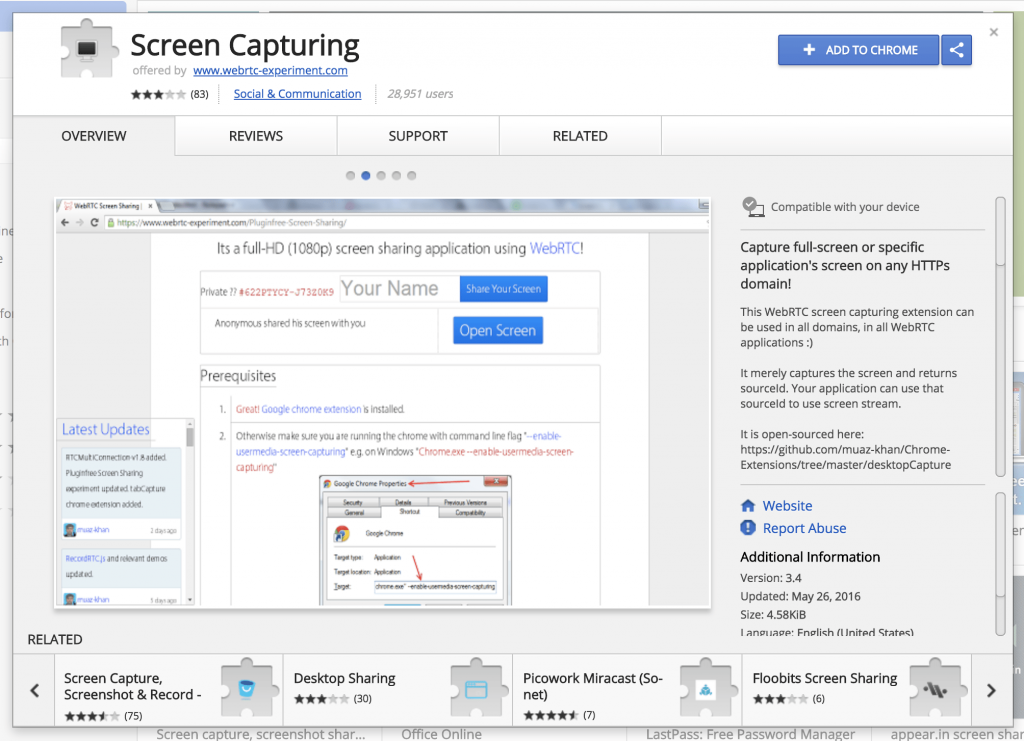Image resolution: width=1024 pixels, height=741 pixels.
Task: Select the fourth screenshot carousel dot
Action: (x=396, y=176)
